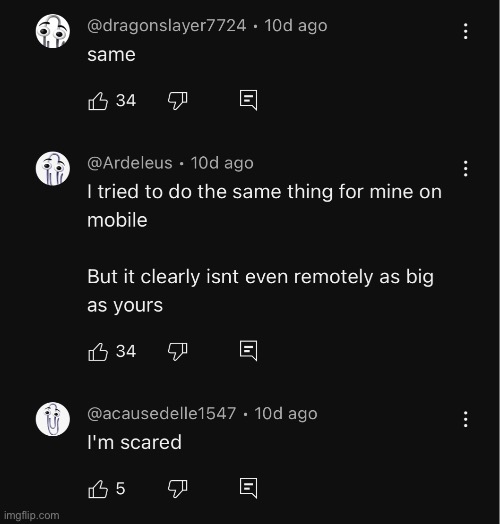
Task: Reply to the "I'm scared" comment
Action: (x=249, y=488)
